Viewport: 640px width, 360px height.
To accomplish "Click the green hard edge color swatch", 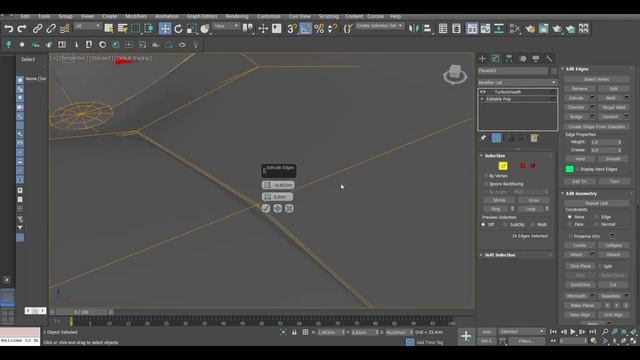I will click(x=569, y=169).
